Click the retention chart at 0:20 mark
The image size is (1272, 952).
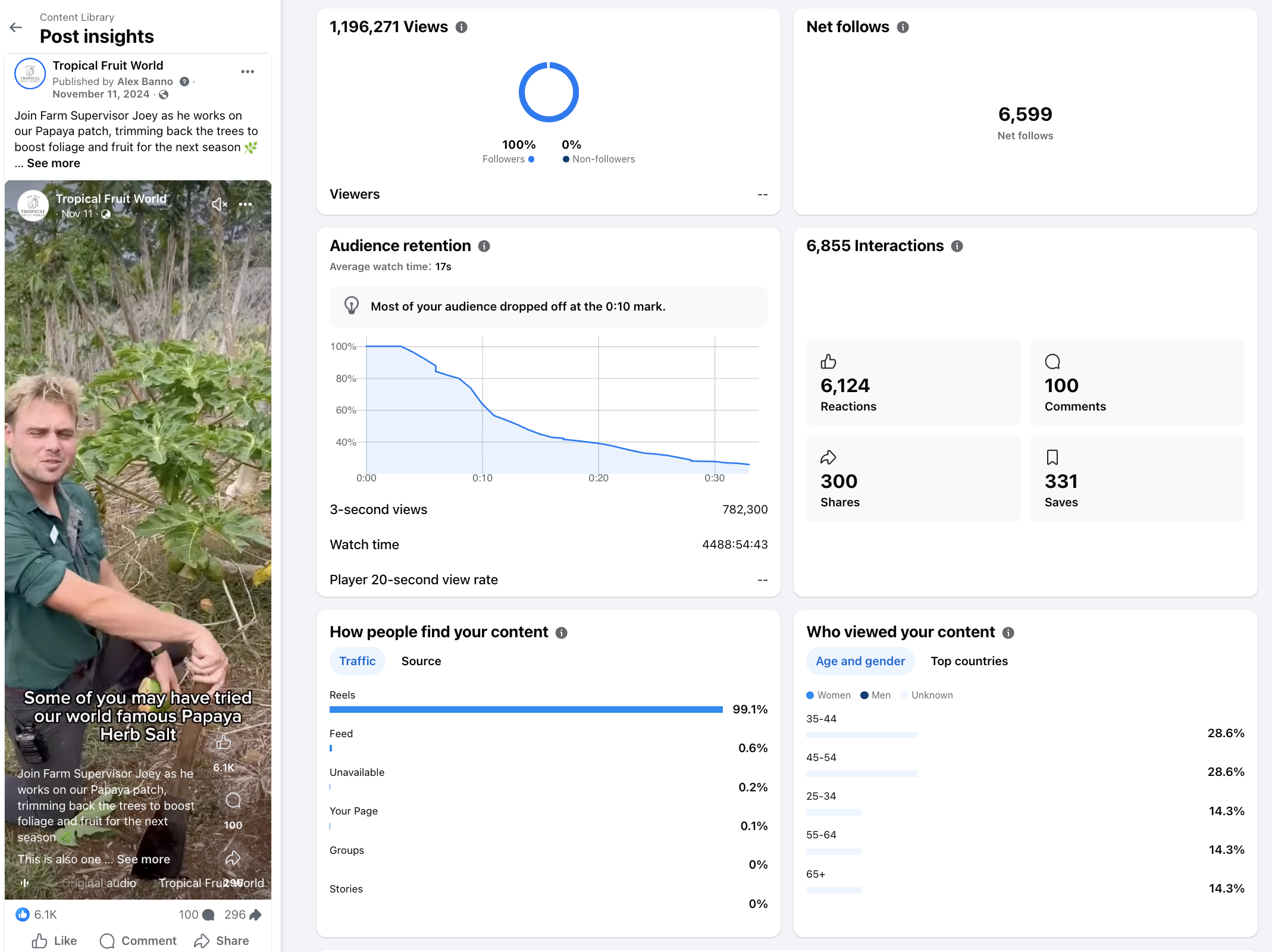(599, 443)
